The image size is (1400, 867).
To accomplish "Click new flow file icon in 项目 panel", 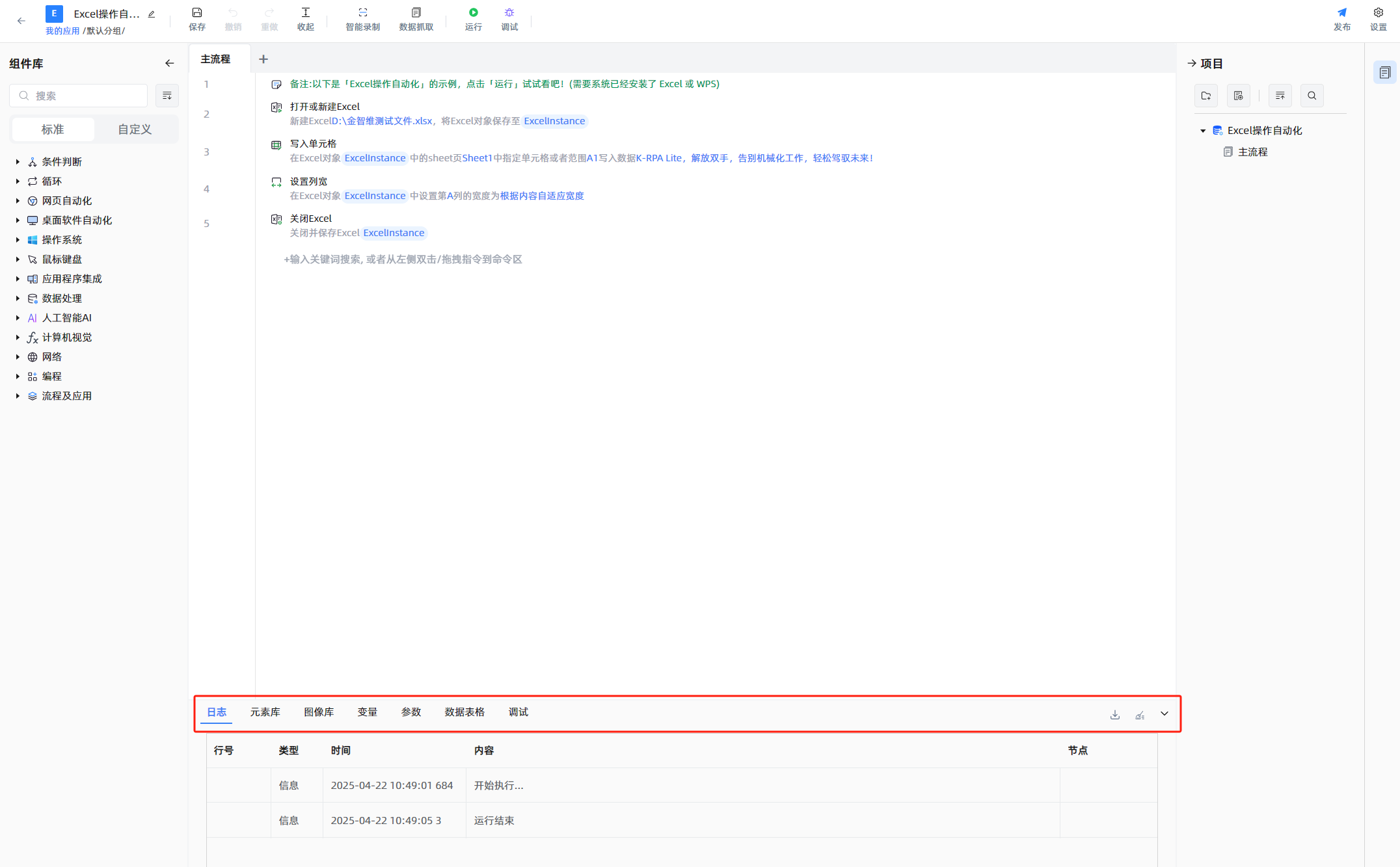I will click(1239, 96).
